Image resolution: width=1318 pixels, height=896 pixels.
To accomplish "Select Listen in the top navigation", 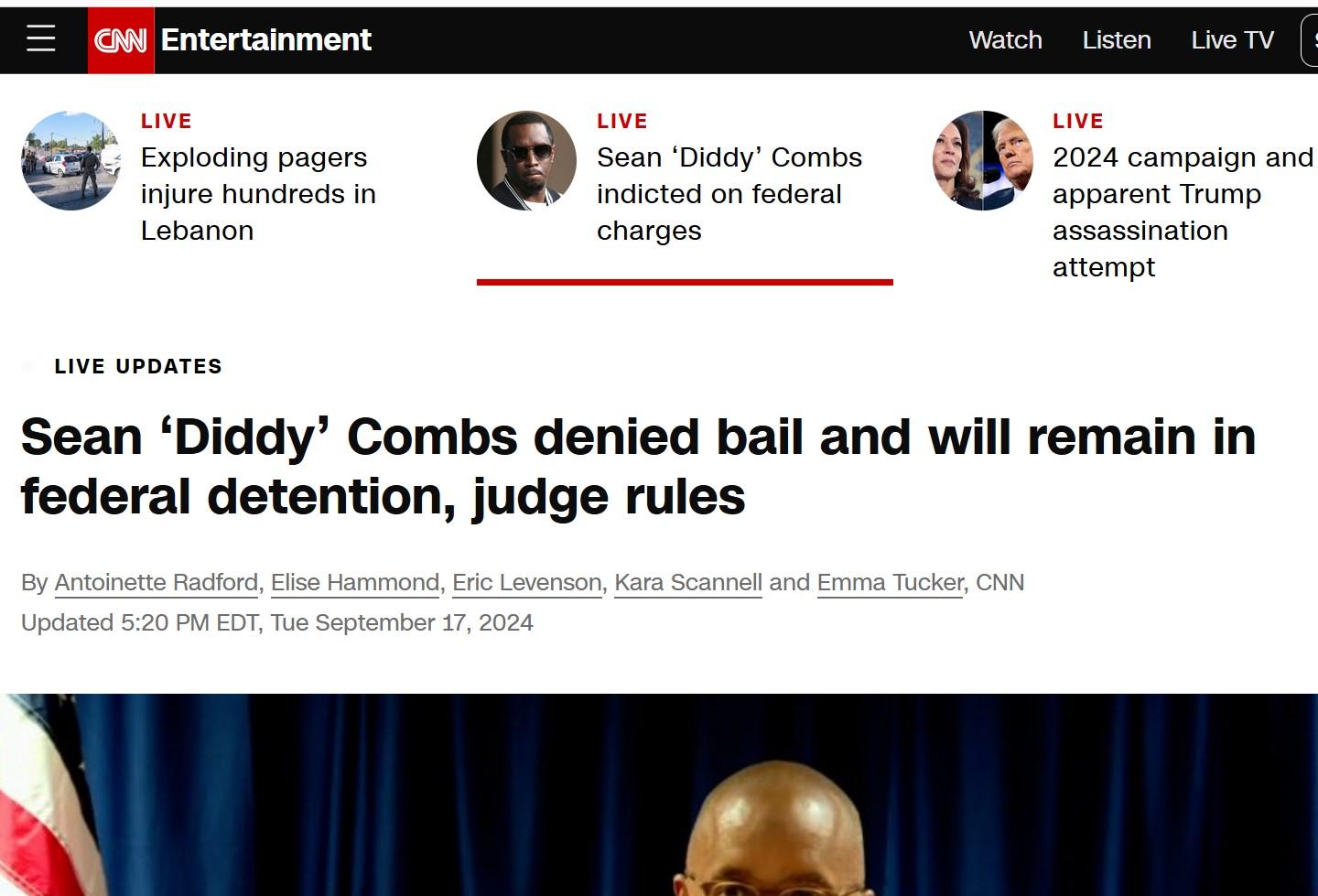I will pos(1117,40).
